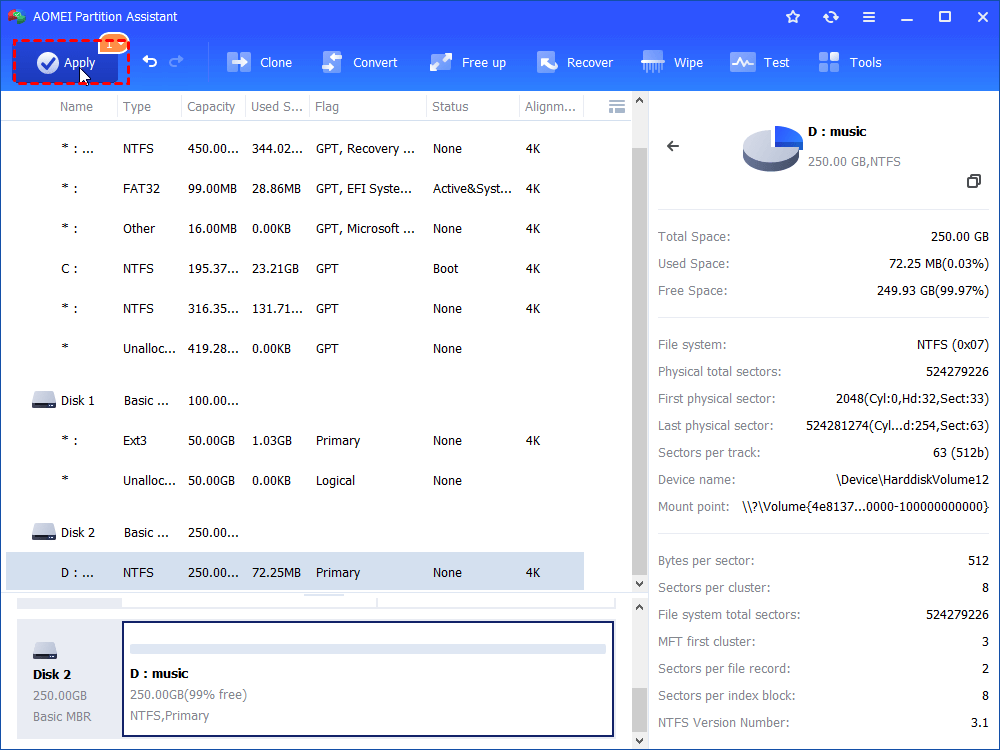Click the Apply button to commit operations

pos(67,63)
